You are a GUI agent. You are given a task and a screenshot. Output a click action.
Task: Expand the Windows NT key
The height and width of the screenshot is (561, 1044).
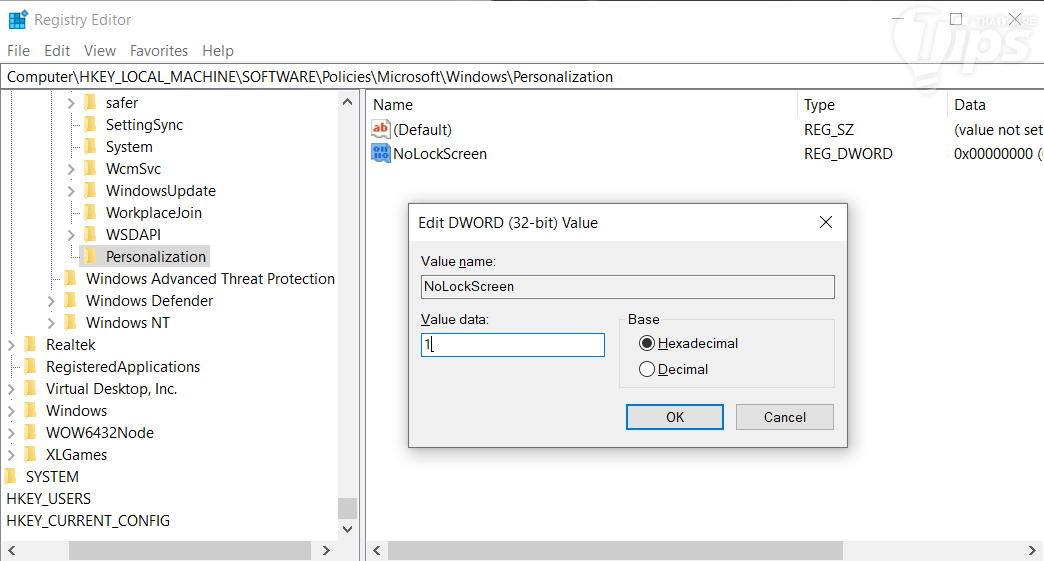click(51, 323)
